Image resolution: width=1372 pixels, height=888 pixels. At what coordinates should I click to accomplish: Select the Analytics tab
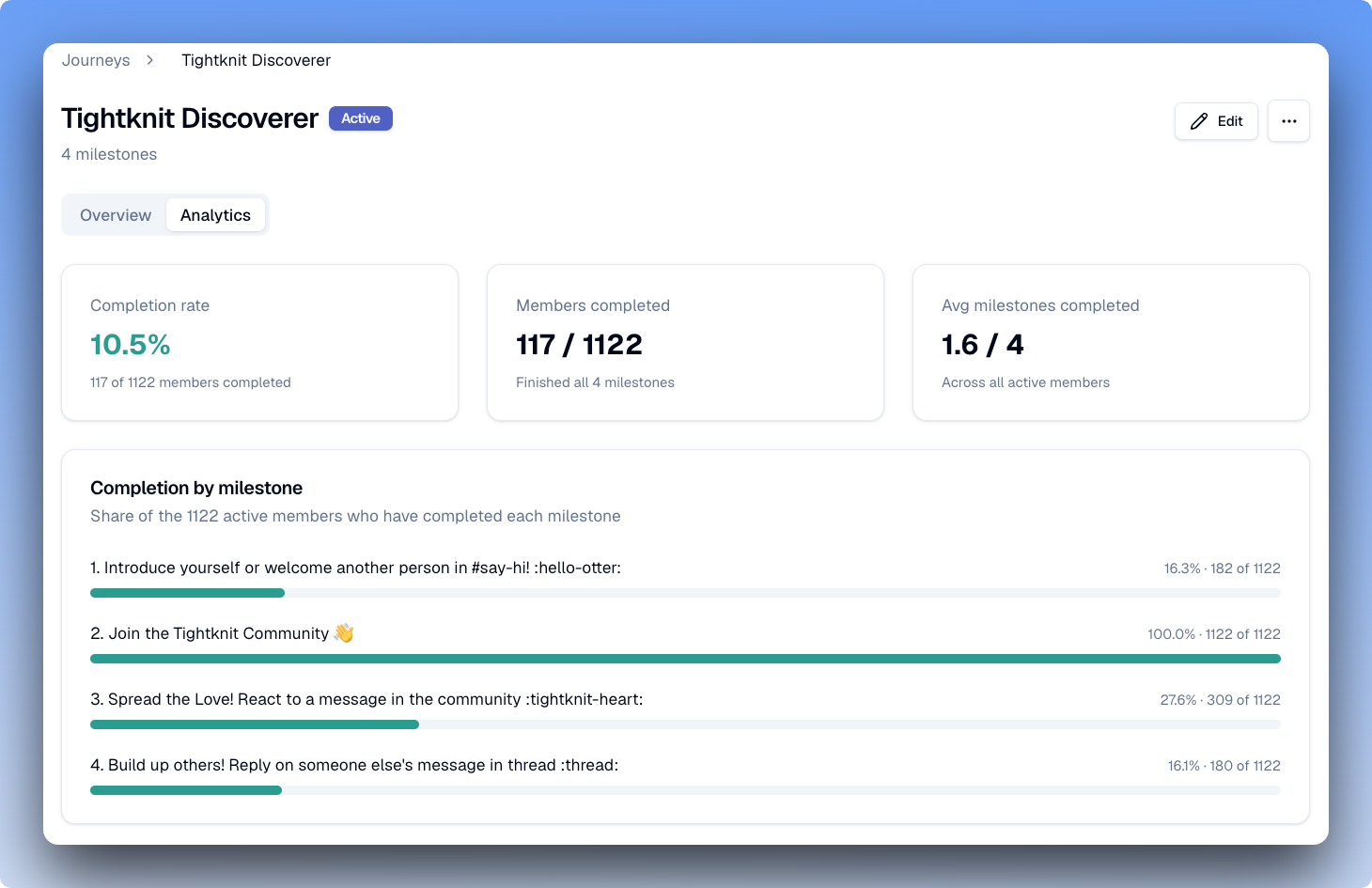coord(215,215)
